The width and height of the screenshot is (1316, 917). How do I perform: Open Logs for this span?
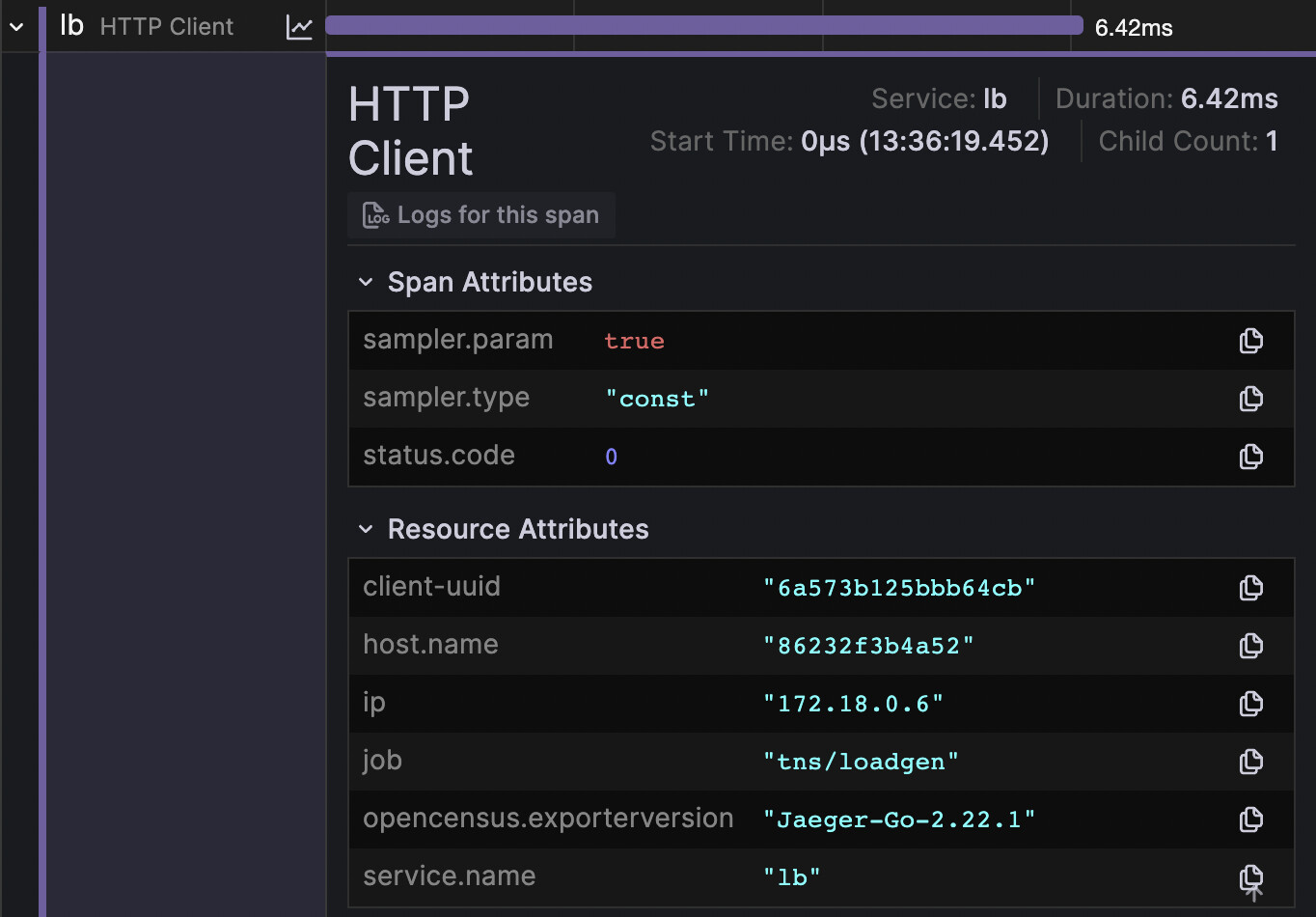(x=481, y=215)
